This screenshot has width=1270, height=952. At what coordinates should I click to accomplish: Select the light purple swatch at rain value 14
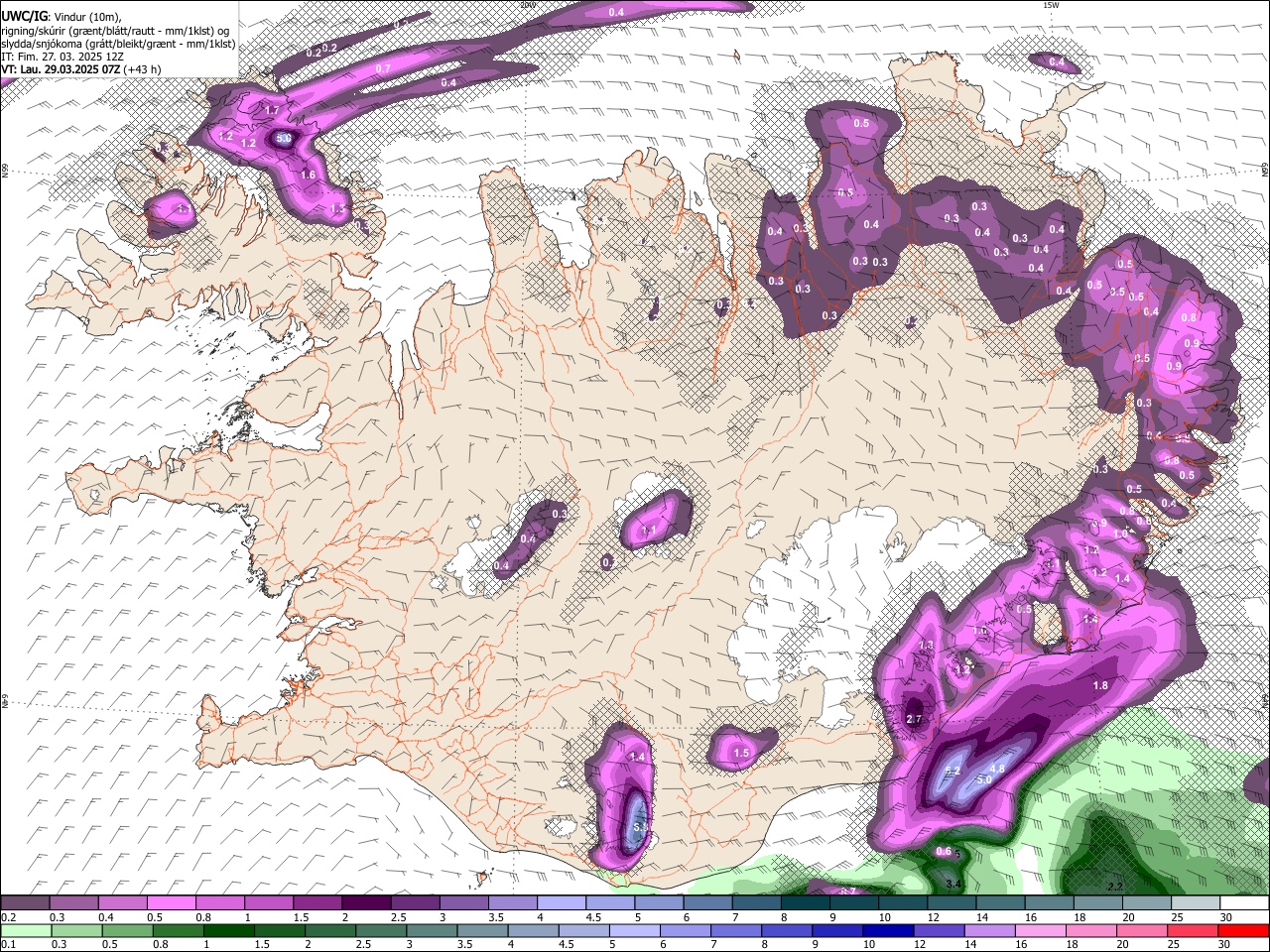coord(988,930)
